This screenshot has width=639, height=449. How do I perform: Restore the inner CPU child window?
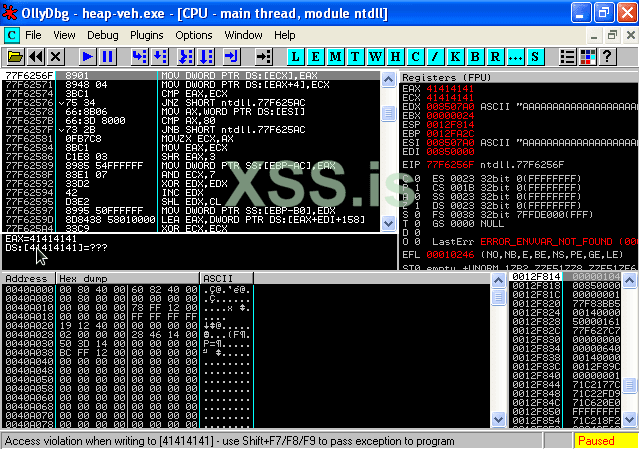pos(612,35)
